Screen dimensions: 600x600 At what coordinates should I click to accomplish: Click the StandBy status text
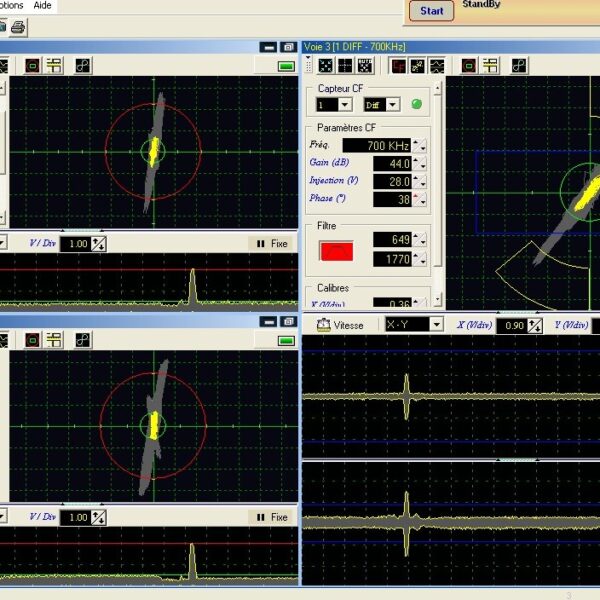tap(481, 4)
